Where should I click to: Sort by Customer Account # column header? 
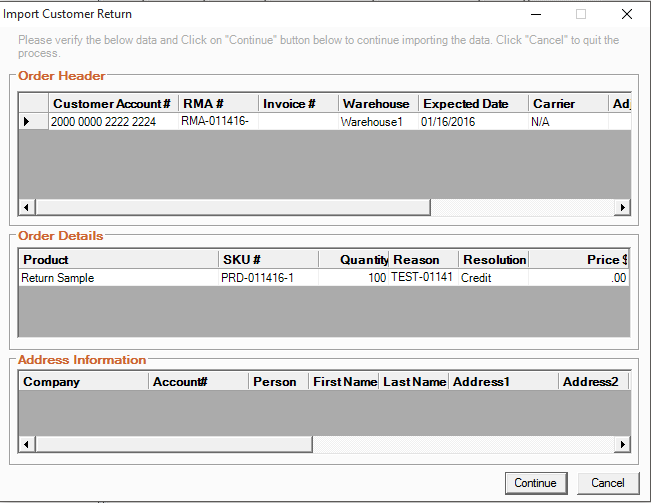pyautogui.click(x=112, y=104)
